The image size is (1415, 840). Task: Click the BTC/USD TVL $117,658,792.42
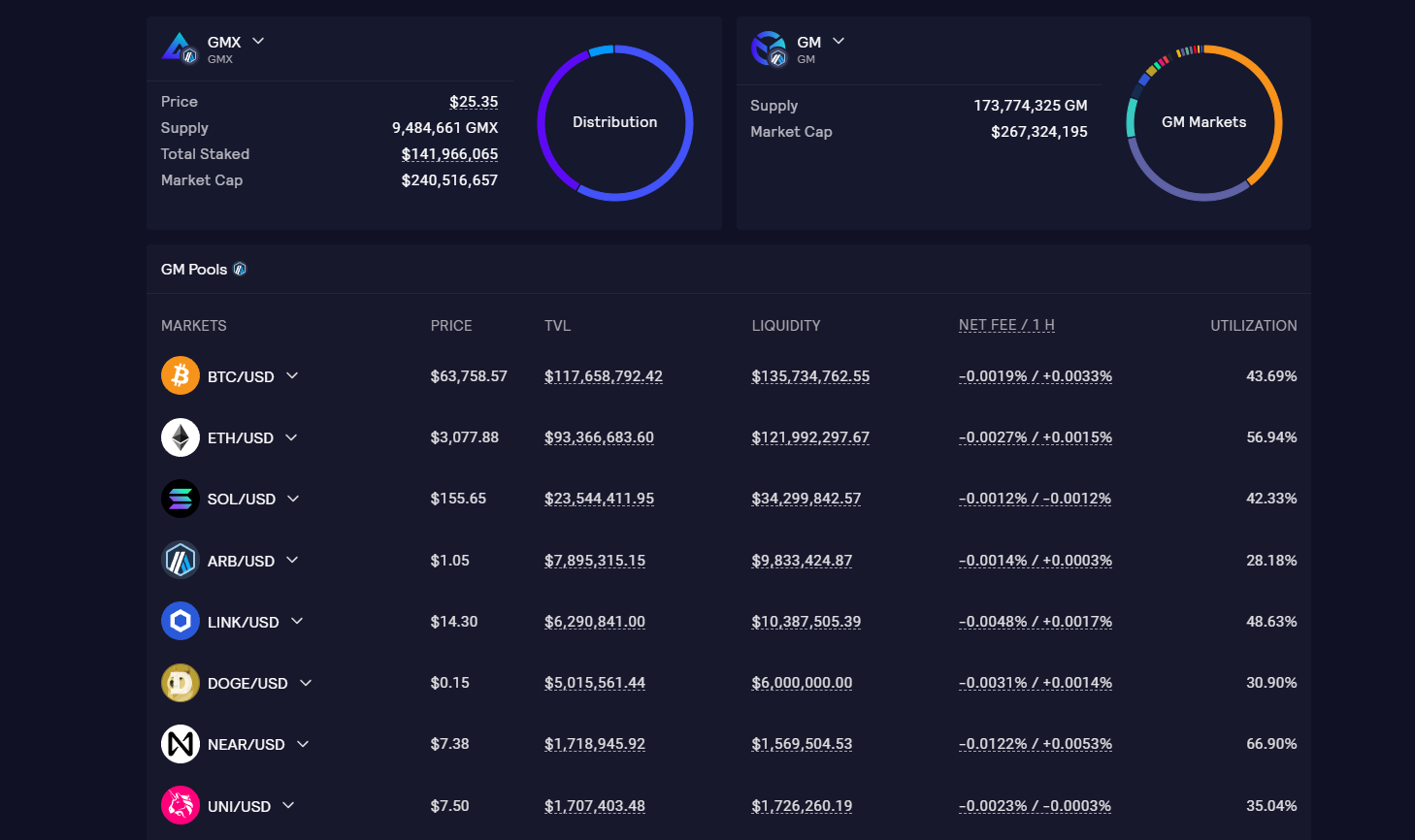(604, 376)
